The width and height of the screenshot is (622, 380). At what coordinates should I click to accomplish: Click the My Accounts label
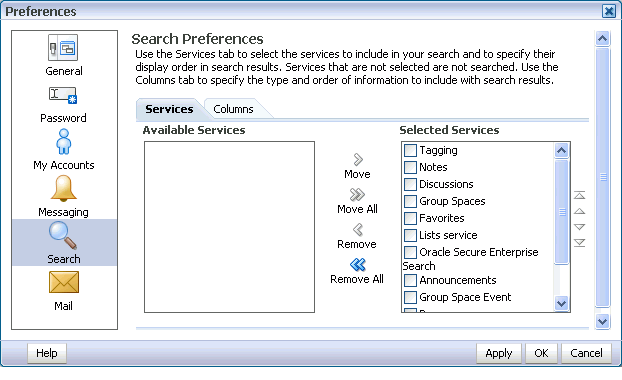click(x=64, y=165)
